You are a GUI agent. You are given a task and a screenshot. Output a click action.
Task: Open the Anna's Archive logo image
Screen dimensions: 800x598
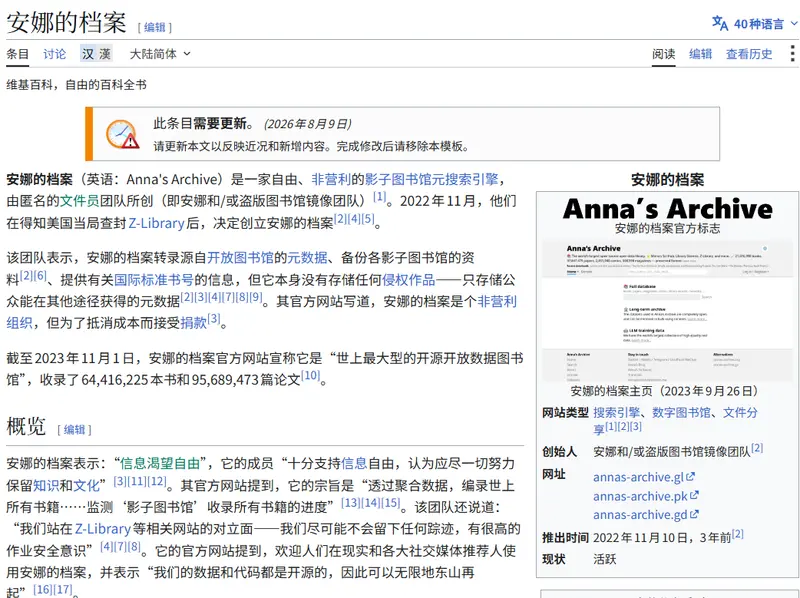coord(667,209)
